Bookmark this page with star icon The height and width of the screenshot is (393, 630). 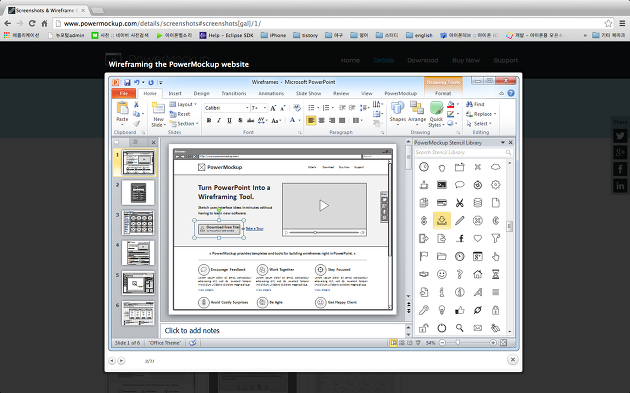pos(608,23)
